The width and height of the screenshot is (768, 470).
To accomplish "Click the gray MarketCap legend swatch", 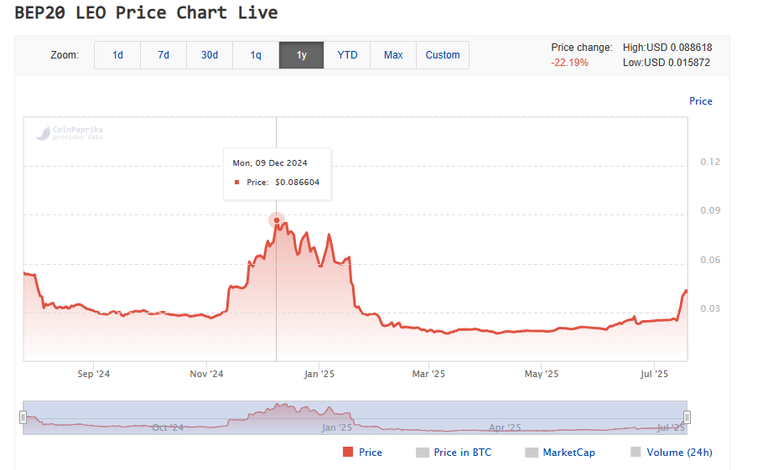I will [x=531, y=452].
